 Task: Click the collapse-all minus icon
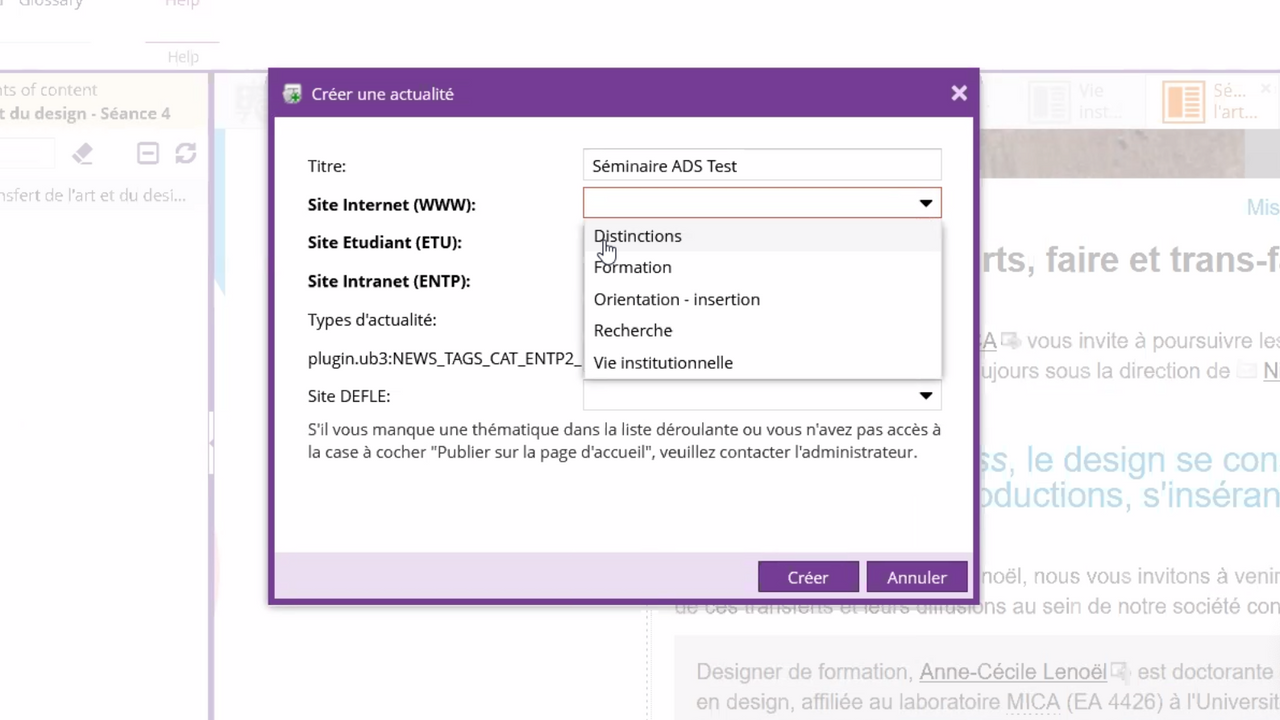[x=148, y=153]
